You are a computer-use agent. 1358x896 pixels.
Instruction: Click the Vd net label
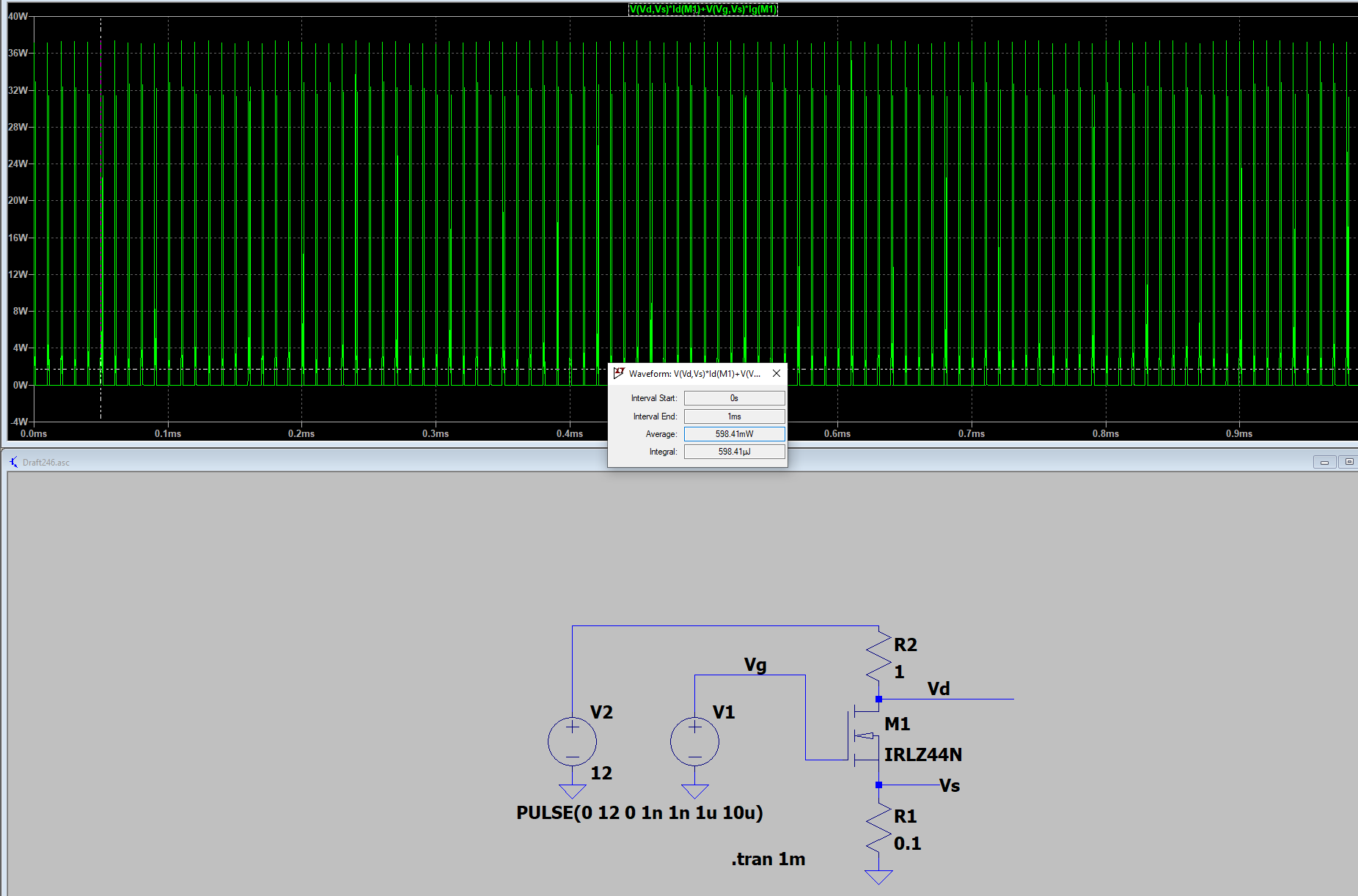coord(939,689)
